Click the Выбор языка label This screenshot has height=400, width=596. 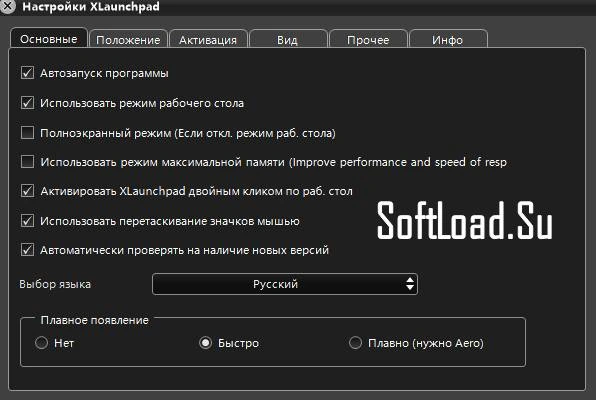55,284
